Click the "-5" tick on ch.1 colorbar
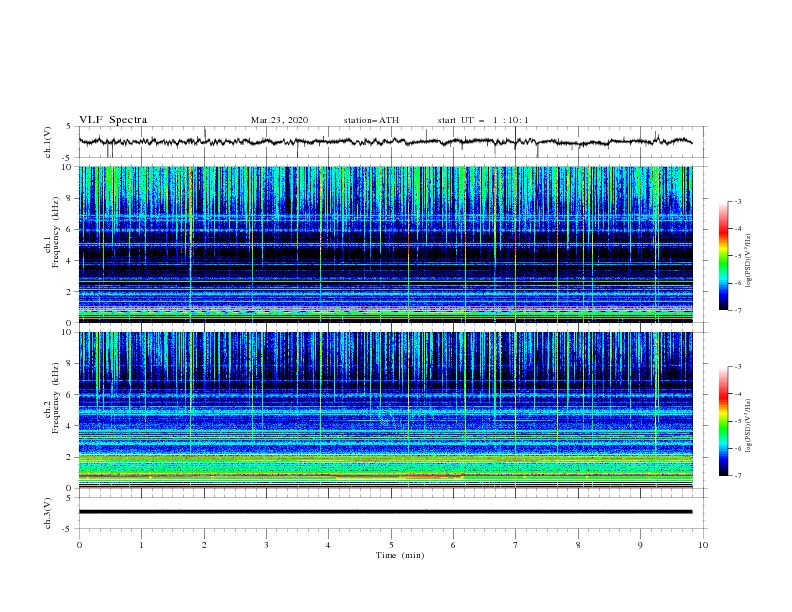The width and height of the screenshot is (792, 612). pos(737,256)
